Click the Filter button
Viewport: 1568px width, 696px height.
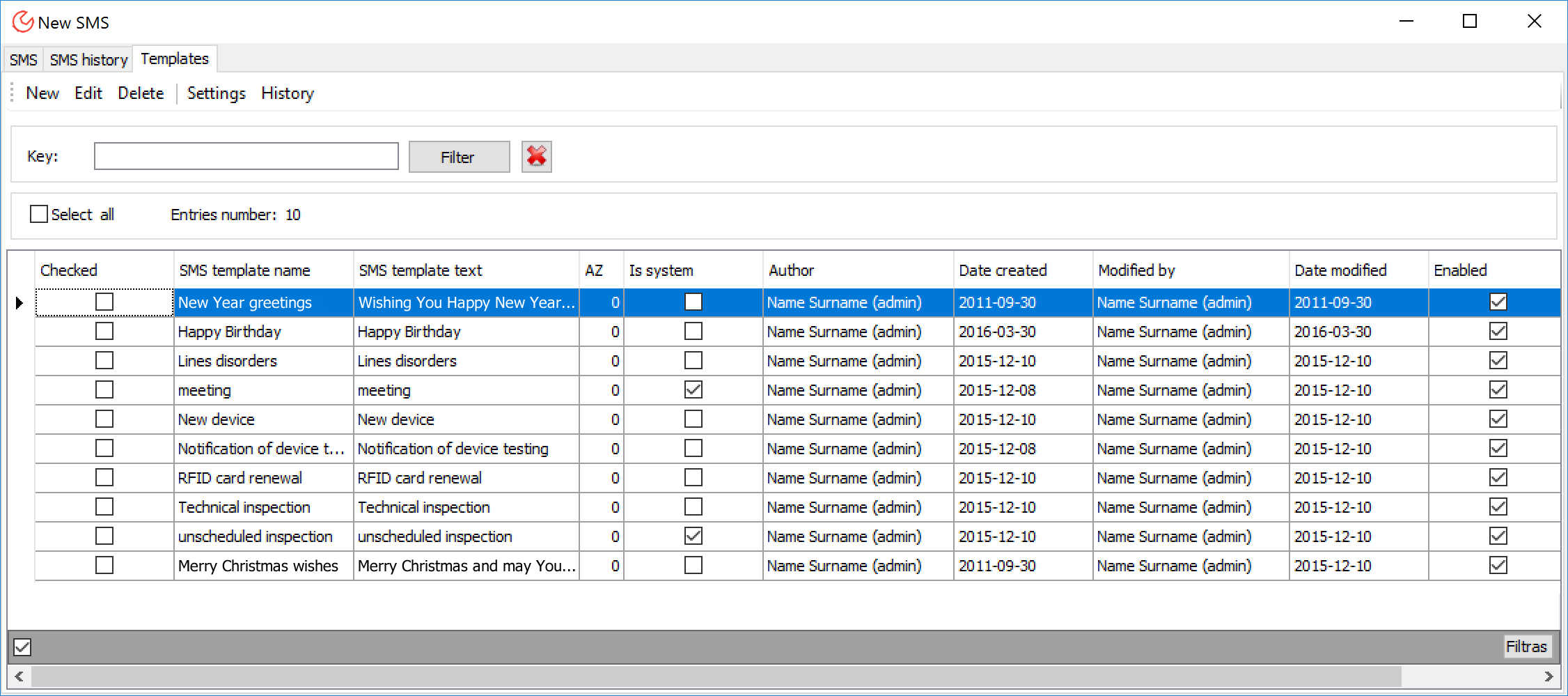point(459,157)
